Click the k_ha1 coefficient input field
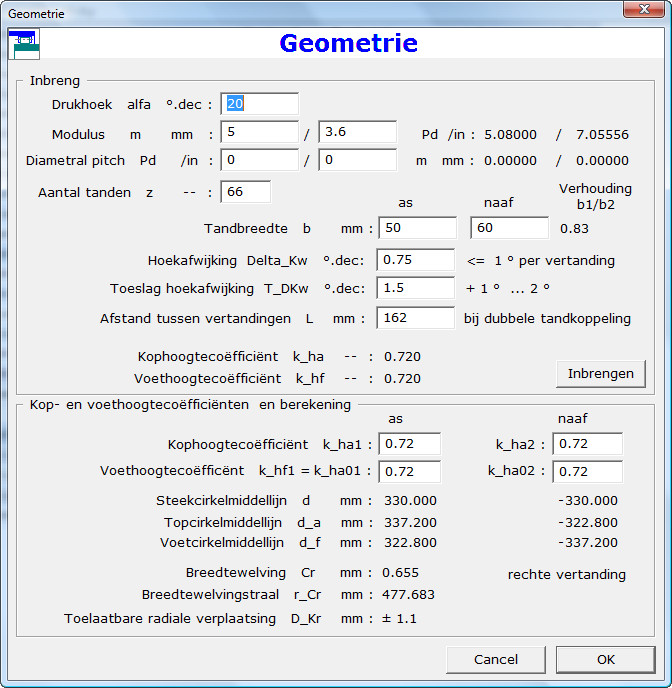This screenshot has height=688, width=672. tap(410, 444)
